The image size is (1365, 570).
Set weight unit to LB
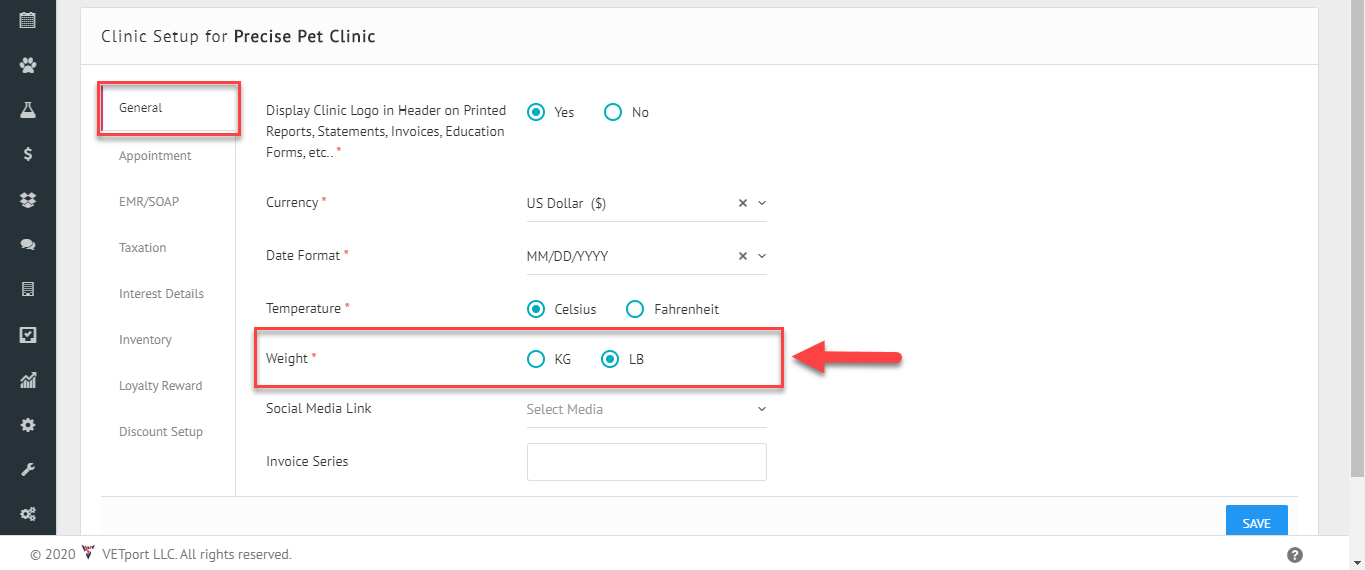pyautogui.click(x=611, y=359)
